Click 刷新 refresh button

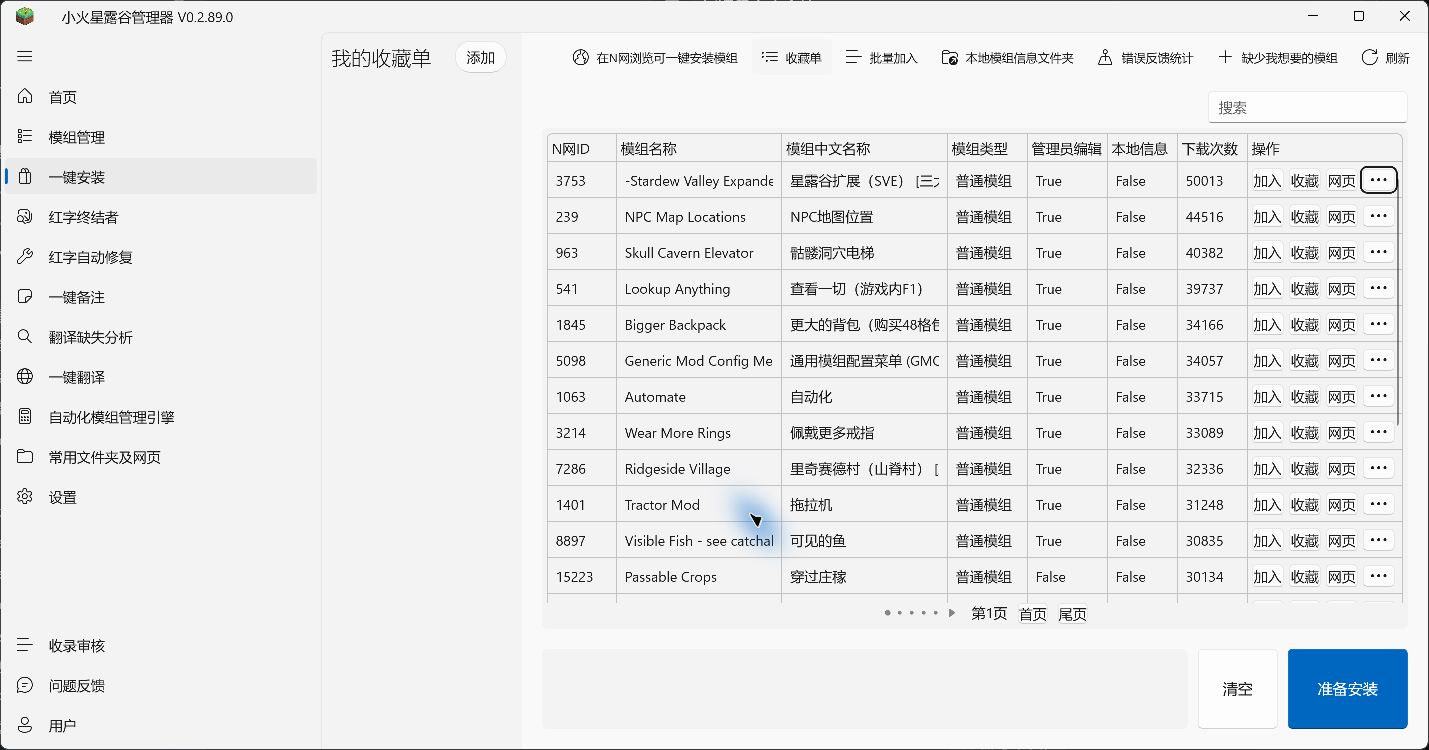click(x=1386, y=58)
